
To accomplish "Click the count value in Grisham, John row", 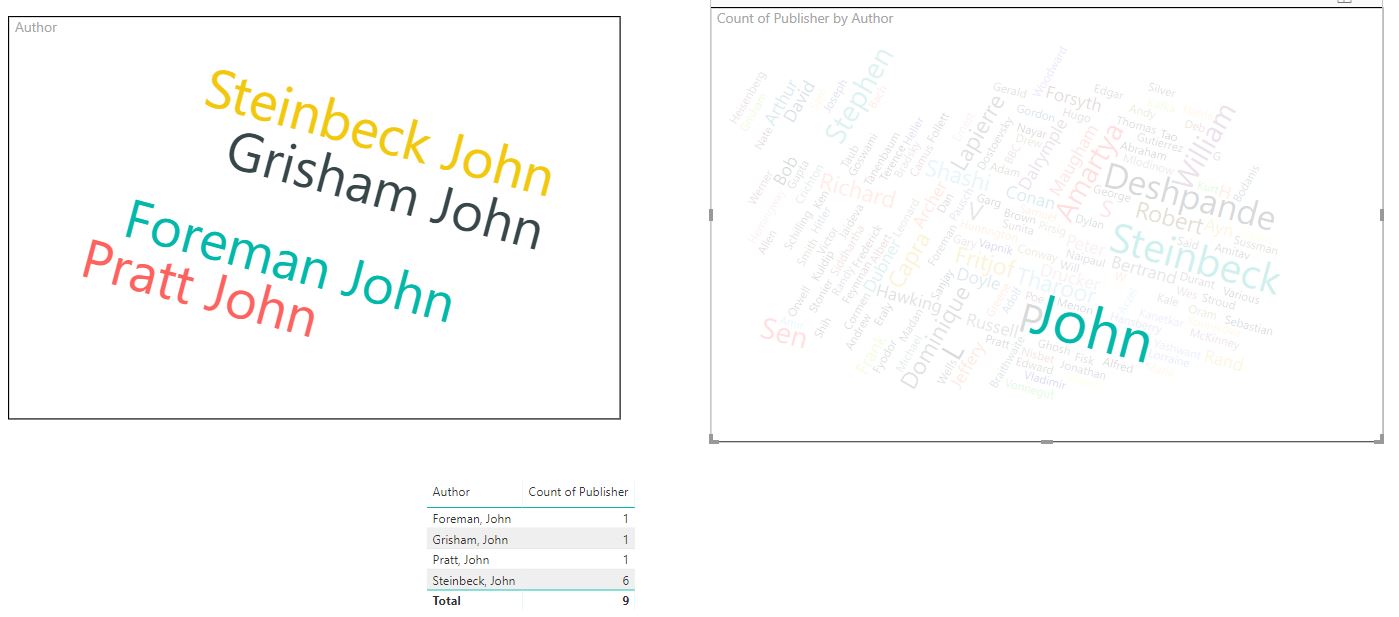I will coord(626,539).
